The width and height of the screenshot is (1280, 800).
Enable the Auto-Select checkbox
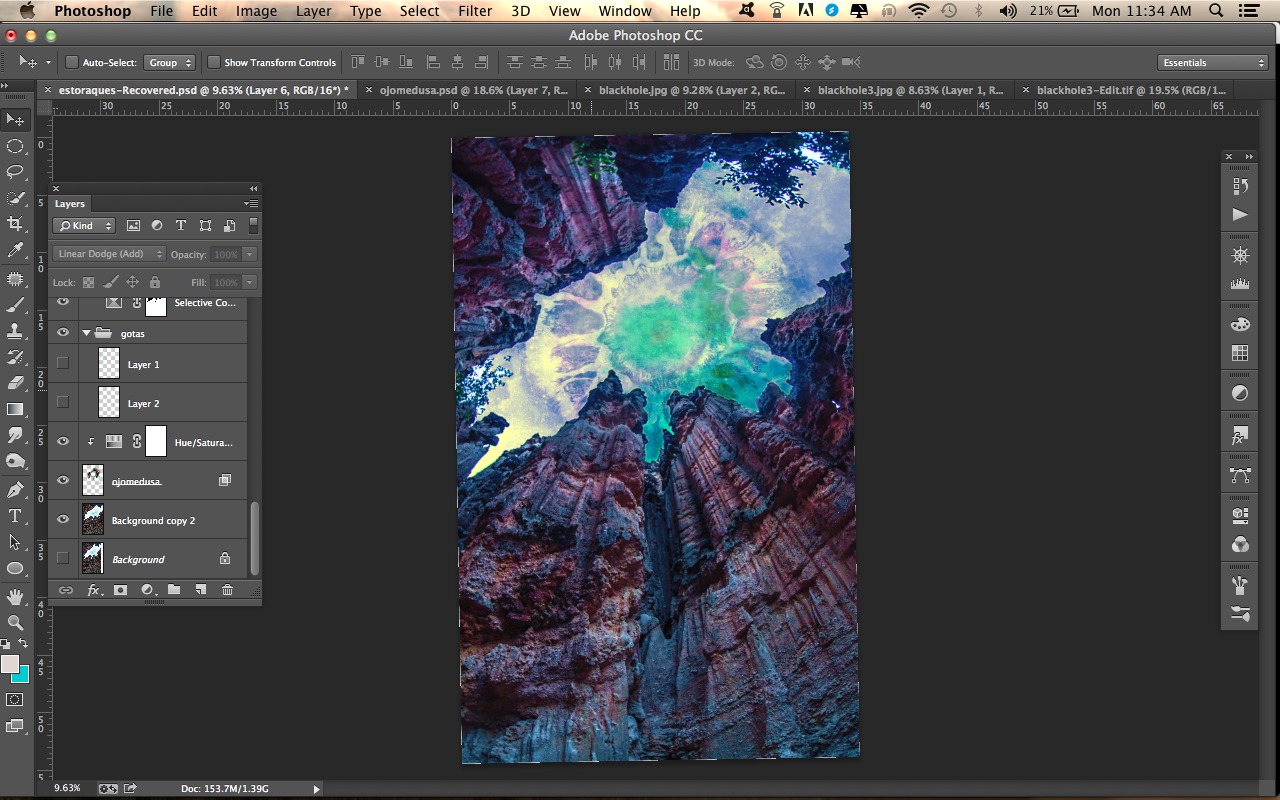[72, 62]
